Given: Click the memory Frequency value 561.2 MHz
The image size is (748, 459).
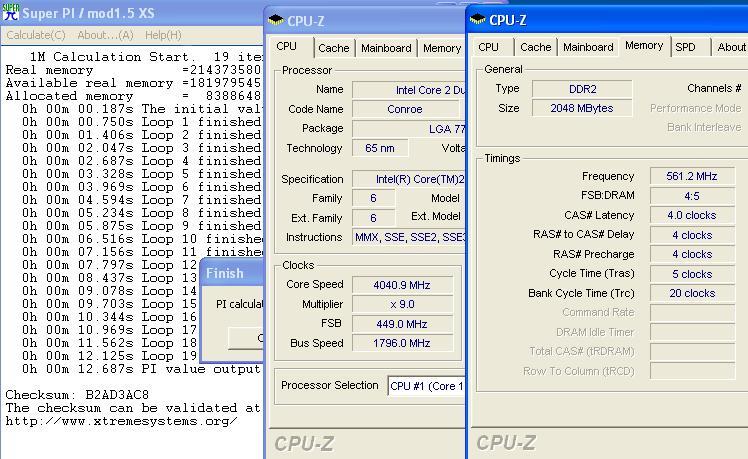Looking at the screenshot, I should point(692,177).
